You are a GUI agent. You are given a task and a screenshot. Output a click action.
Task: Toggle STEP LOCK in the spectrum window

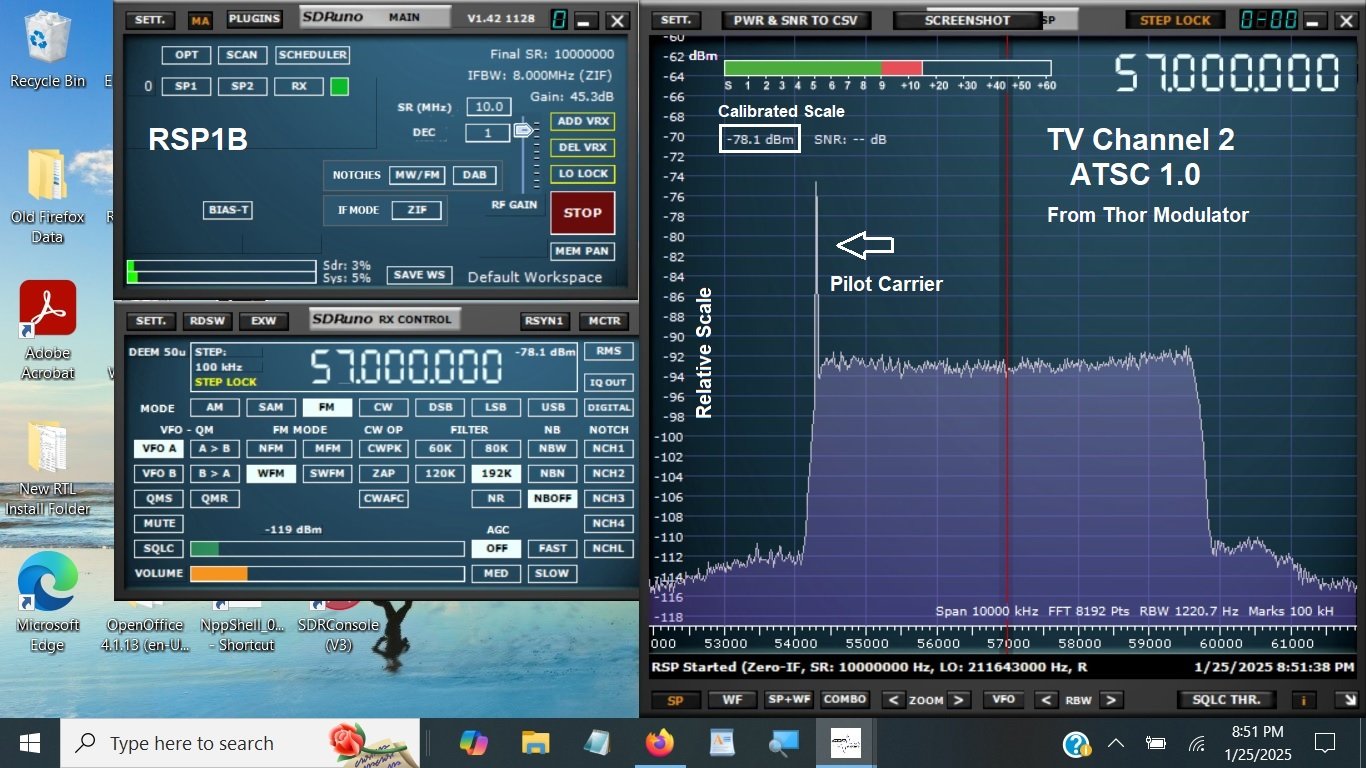(x=1176, y=20)
